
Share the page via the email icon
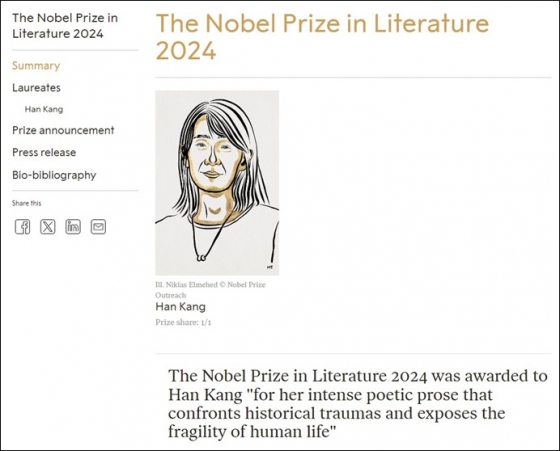(98, 227)
